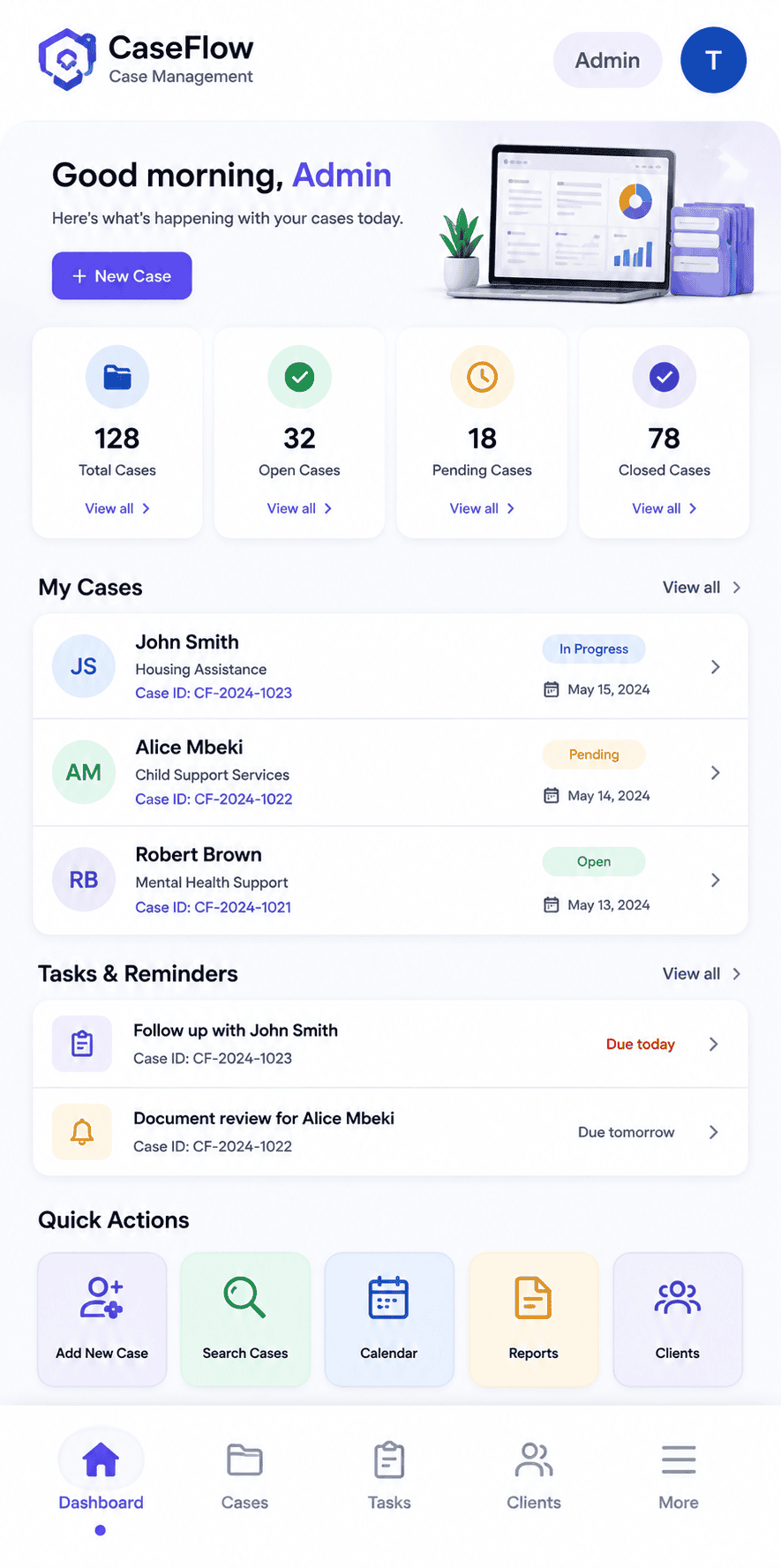Click the Mental Health Support text

212,883
